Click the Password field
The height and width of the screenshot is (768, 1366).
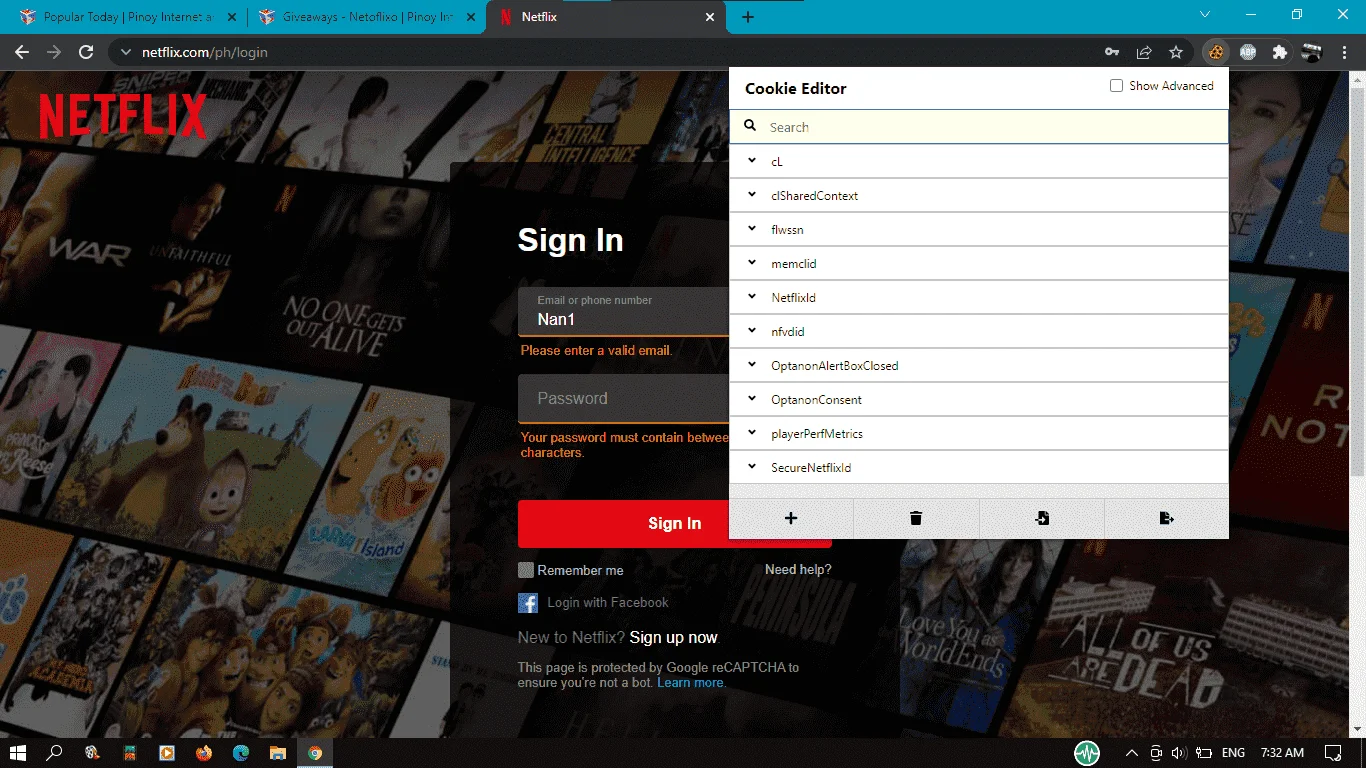tap(624, 398)
